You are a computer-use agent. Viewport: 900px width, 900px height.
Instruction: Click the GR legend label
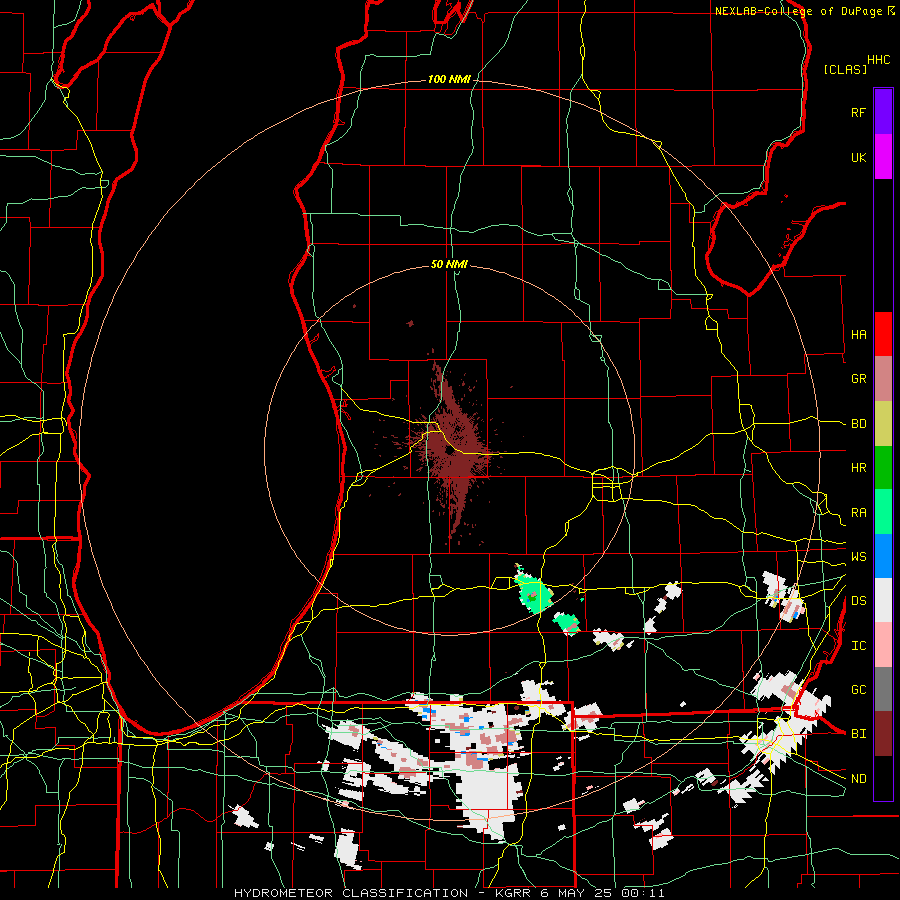pyautogui.click(x=858, y=379)
